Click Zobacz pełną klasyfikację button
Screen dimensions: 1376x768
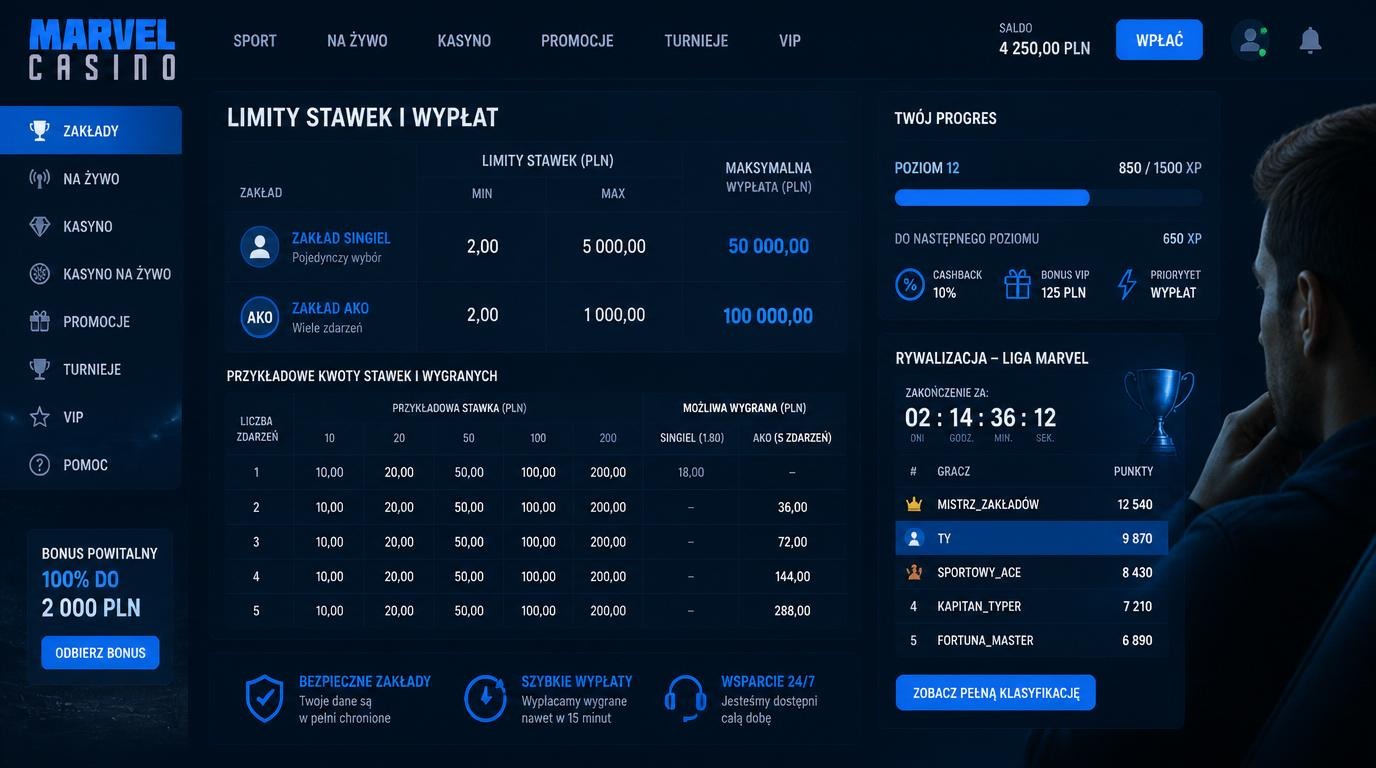(x=995, y=692)
